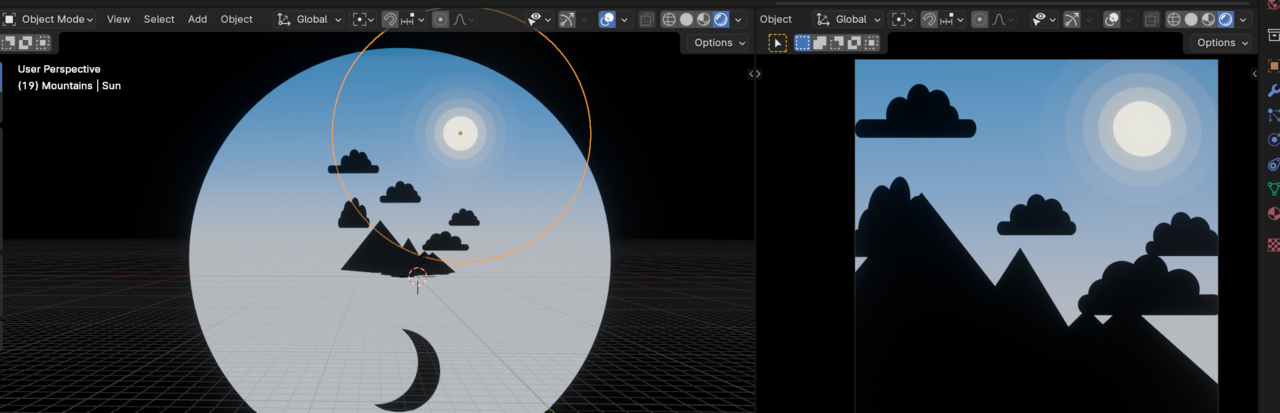Toggle X-ray mode in the left viewport

click(x=646, y=19)
